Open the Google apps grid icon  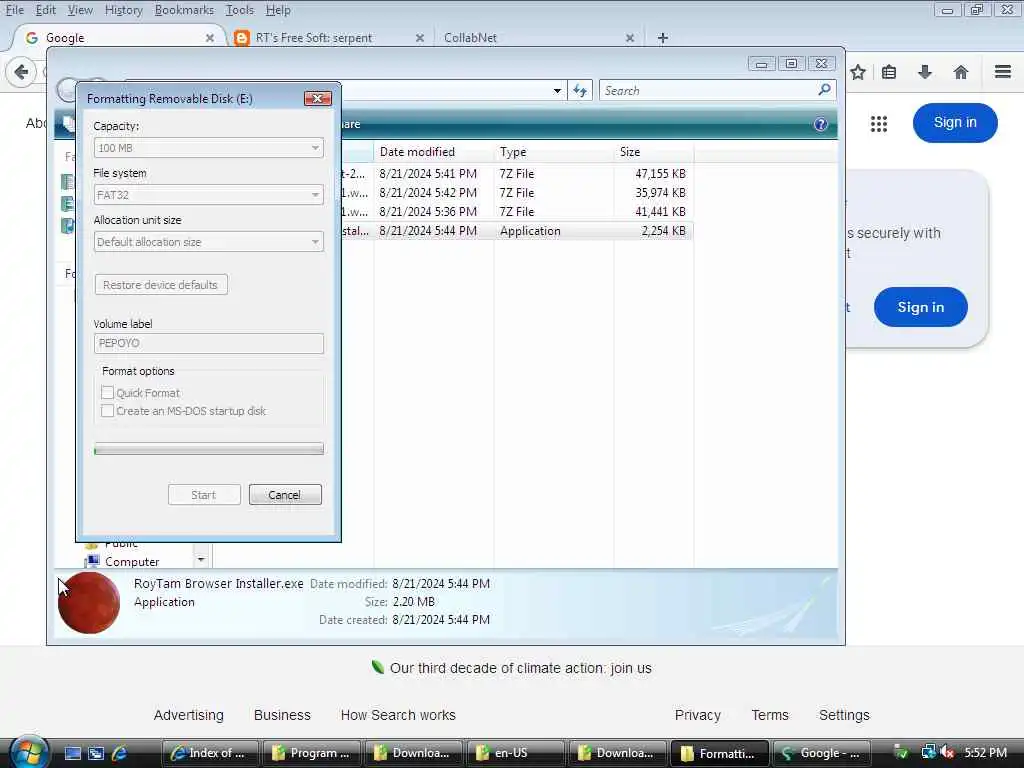[879, 123]
